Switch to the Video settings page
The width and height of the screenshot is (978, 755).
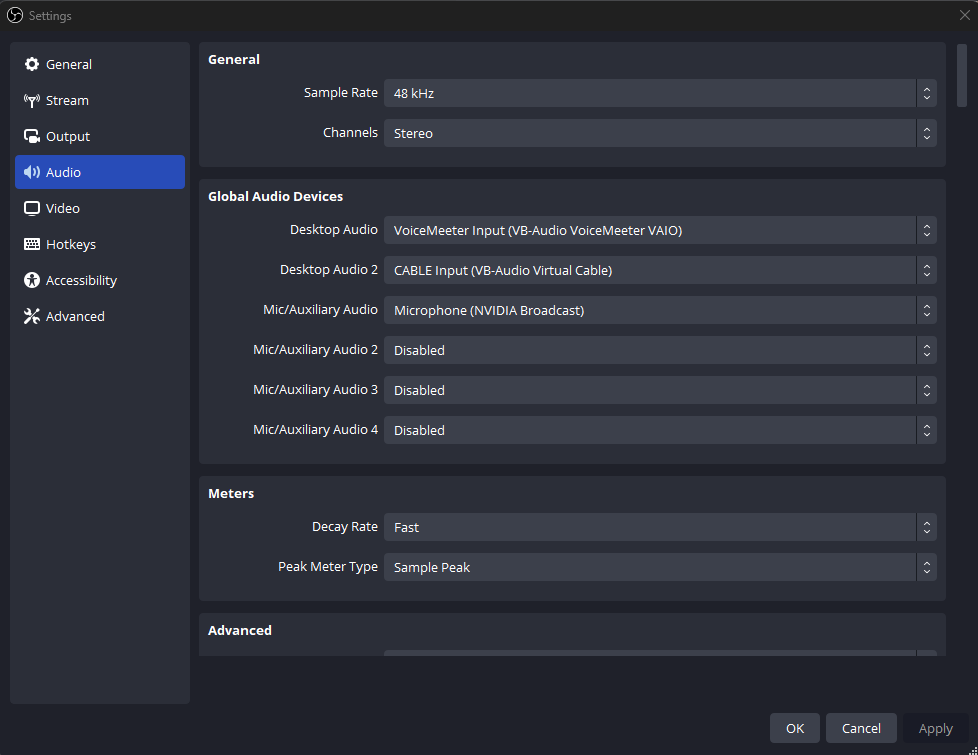coord(63,208)
